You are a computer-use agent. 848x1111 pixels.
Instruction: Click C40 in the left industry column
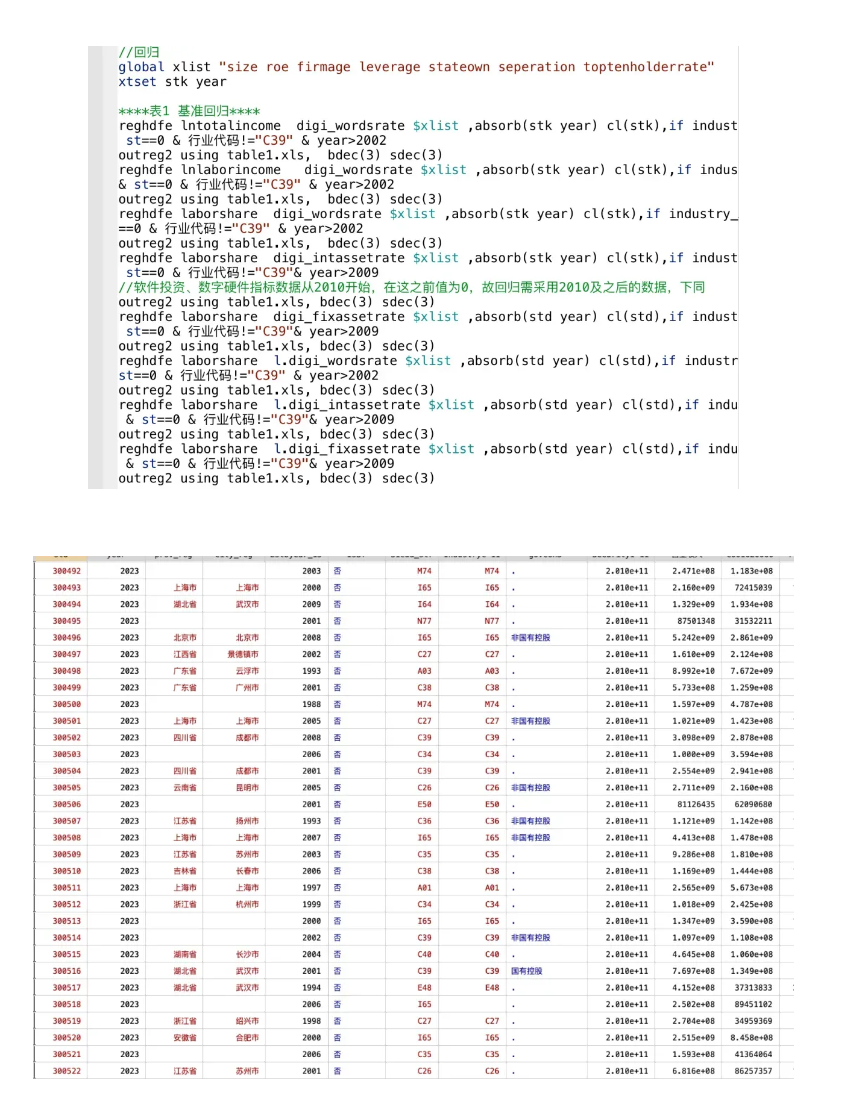pos(424,954)
